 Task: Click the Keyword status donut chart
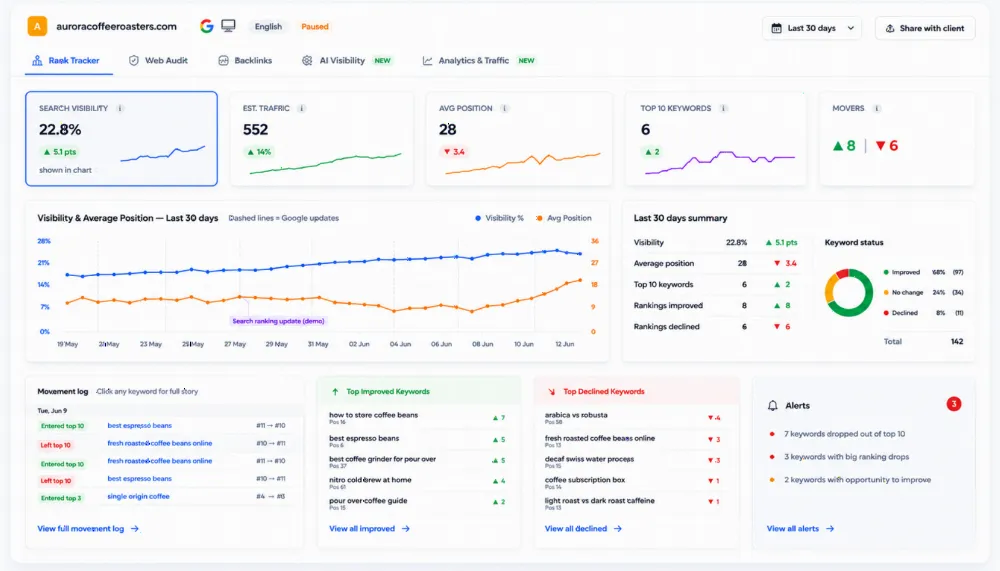[849, 292]
